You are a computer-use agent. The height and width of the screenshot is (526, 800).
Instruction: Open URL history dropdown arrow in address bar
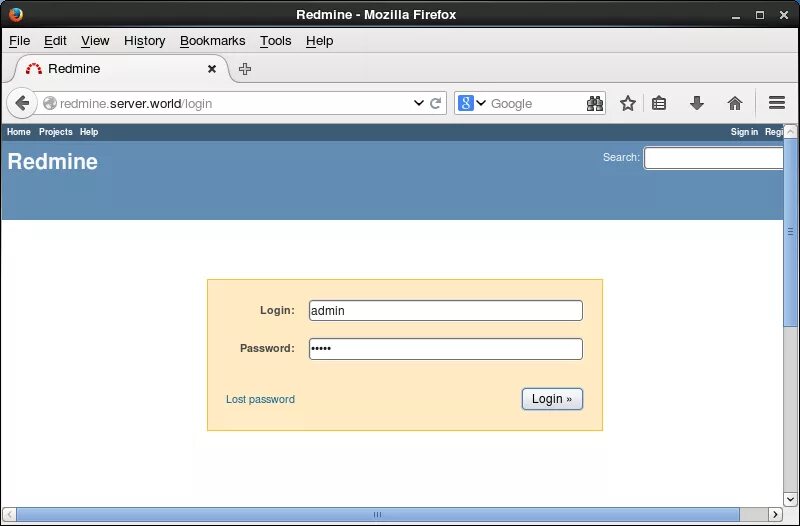pyautogui.click(x=419, y=103)
